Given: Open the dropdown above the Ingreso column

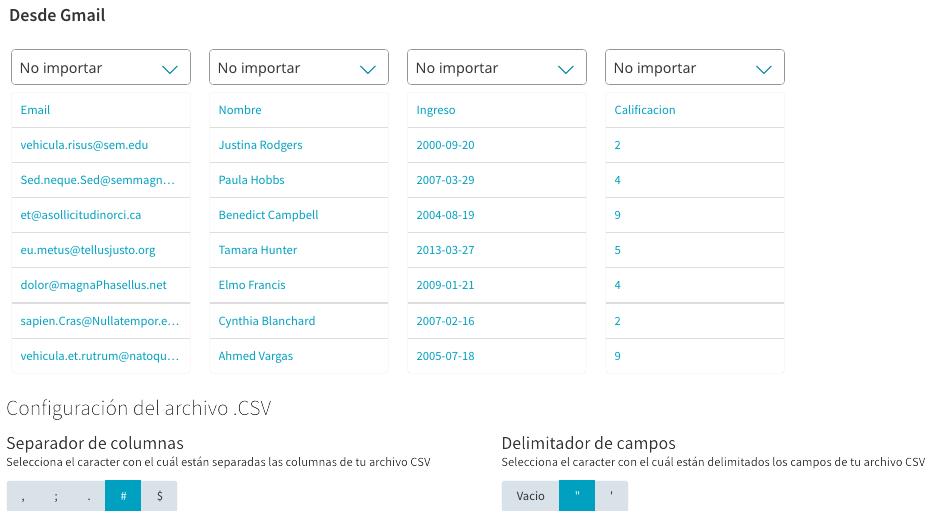Looking at the screenshot, I should [x=497, y=67].
